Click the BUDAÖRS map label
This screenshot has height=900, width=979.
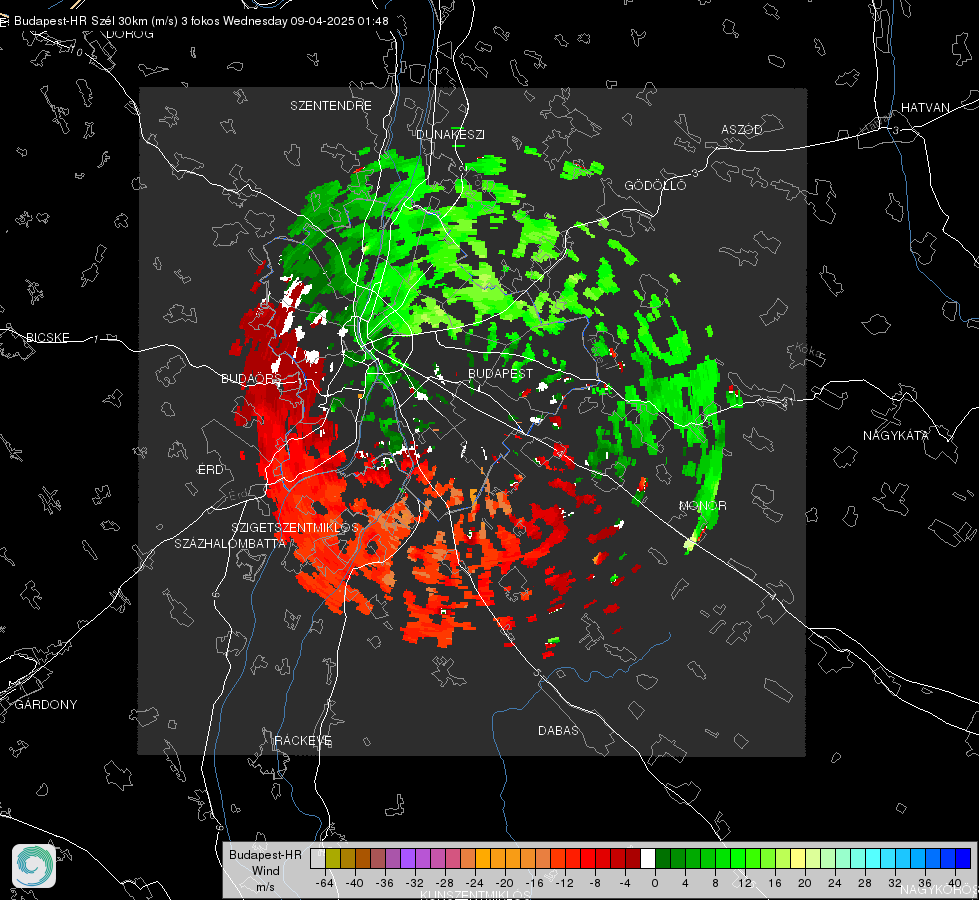pyautogui.click(x=252, y=378)
